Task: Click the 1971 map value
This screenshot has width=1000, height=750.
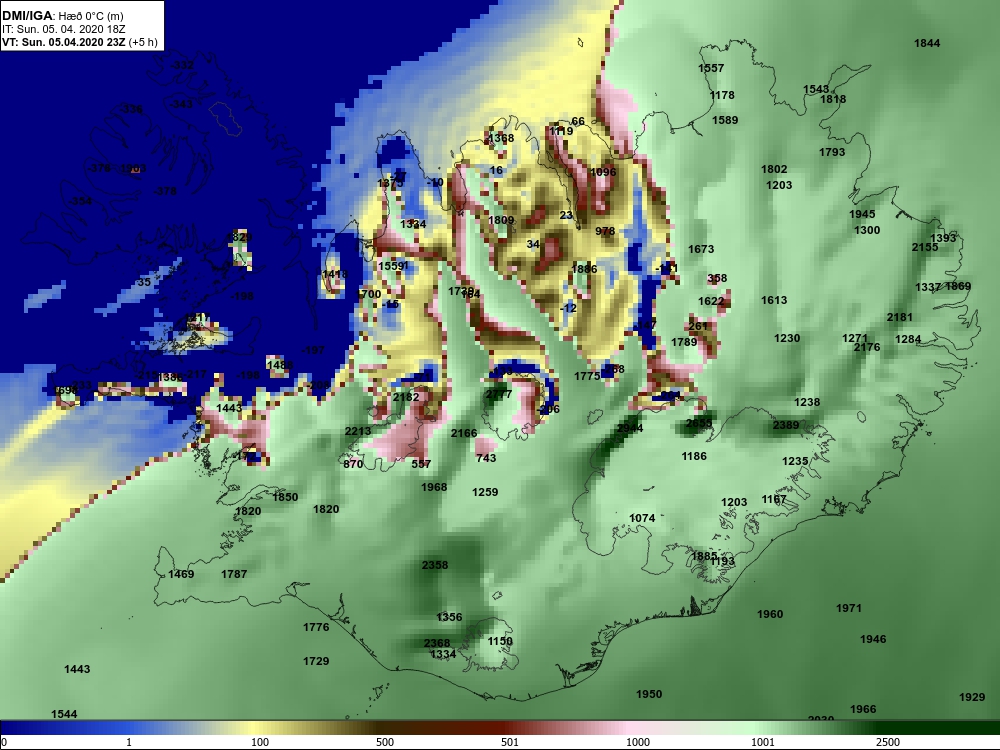Action: click(849, 608)
